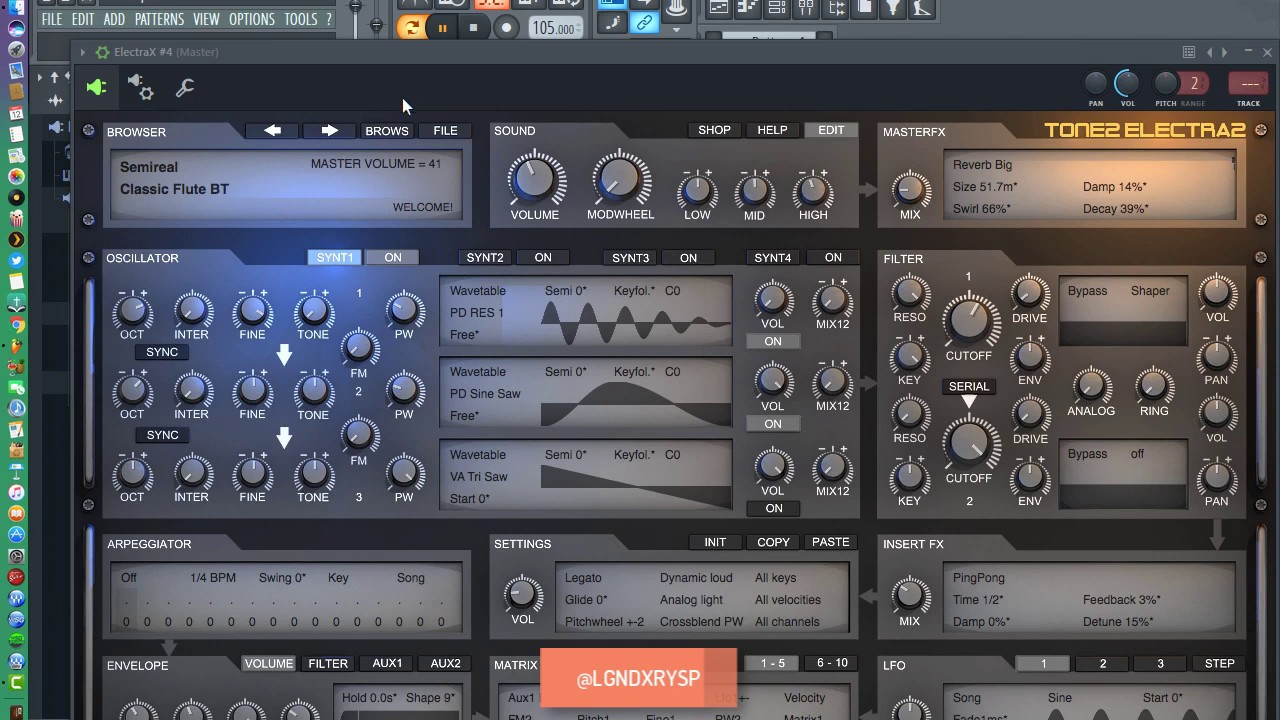Open the plugin wrapper settings plug-gear icon
The height and width of the screenshot is (720, 1280).
tap(141, 88)
